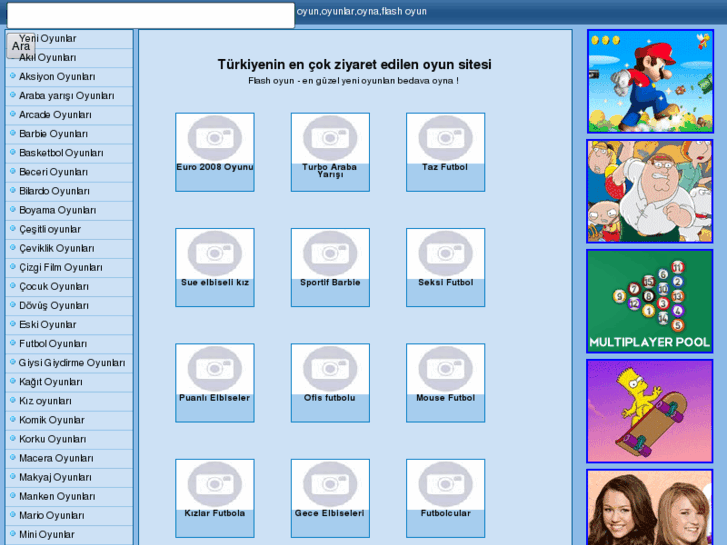
Task: Click the Taz Futbol title text
Action: 445,167
